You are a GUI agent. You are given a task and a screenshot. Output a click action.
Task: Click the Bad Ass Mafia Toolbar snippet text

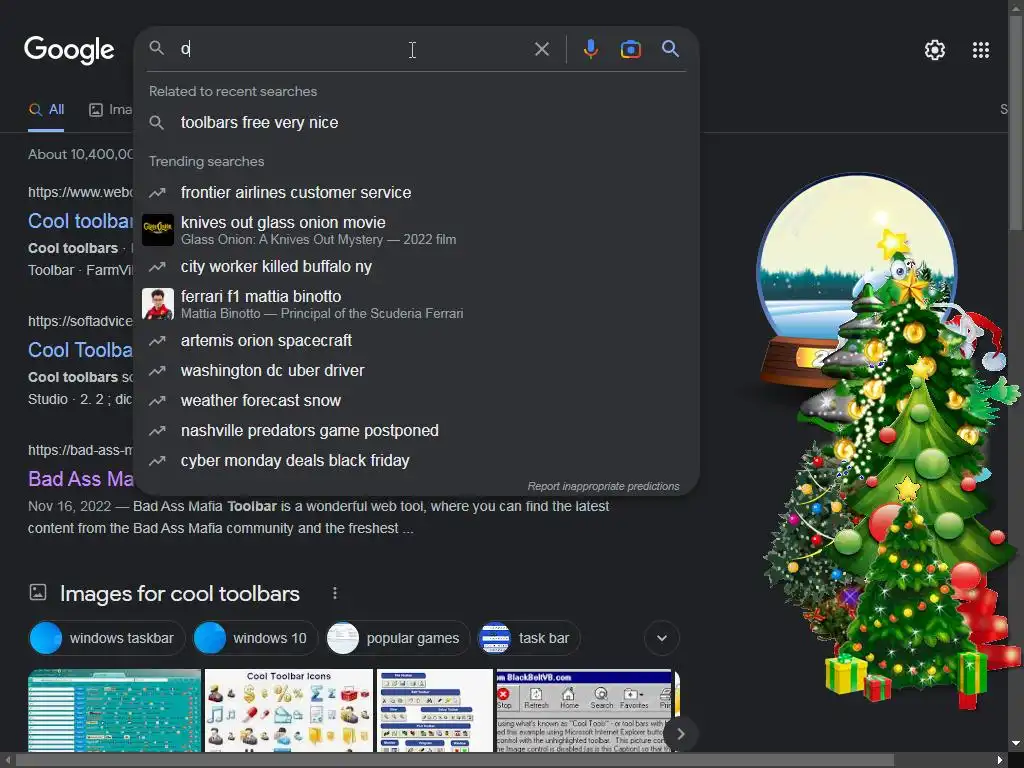319,517
